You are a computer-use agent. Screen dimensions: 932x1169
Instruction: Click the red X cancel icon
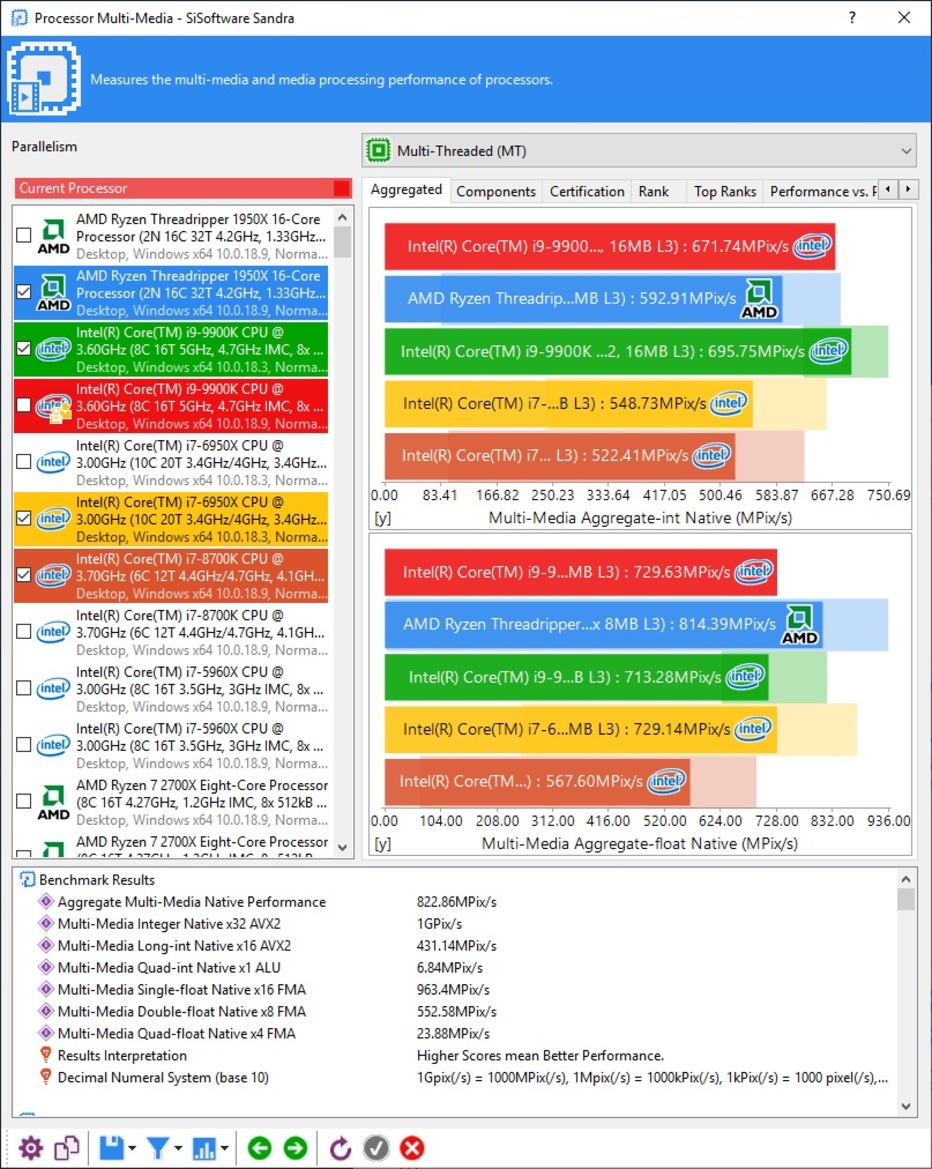(412, 1147)
